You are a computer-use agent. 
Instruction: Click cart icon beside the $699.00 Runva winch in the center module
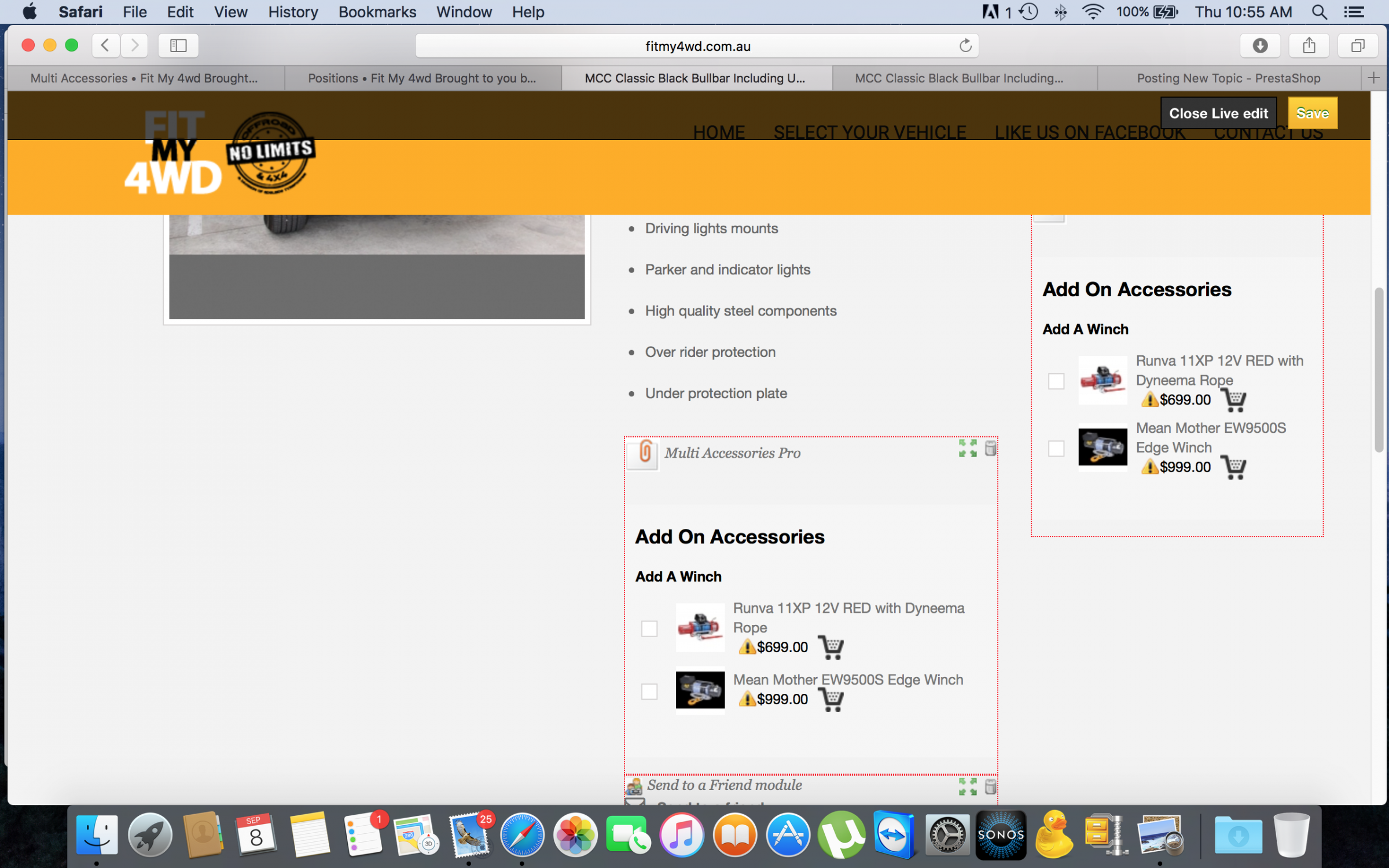831,647
